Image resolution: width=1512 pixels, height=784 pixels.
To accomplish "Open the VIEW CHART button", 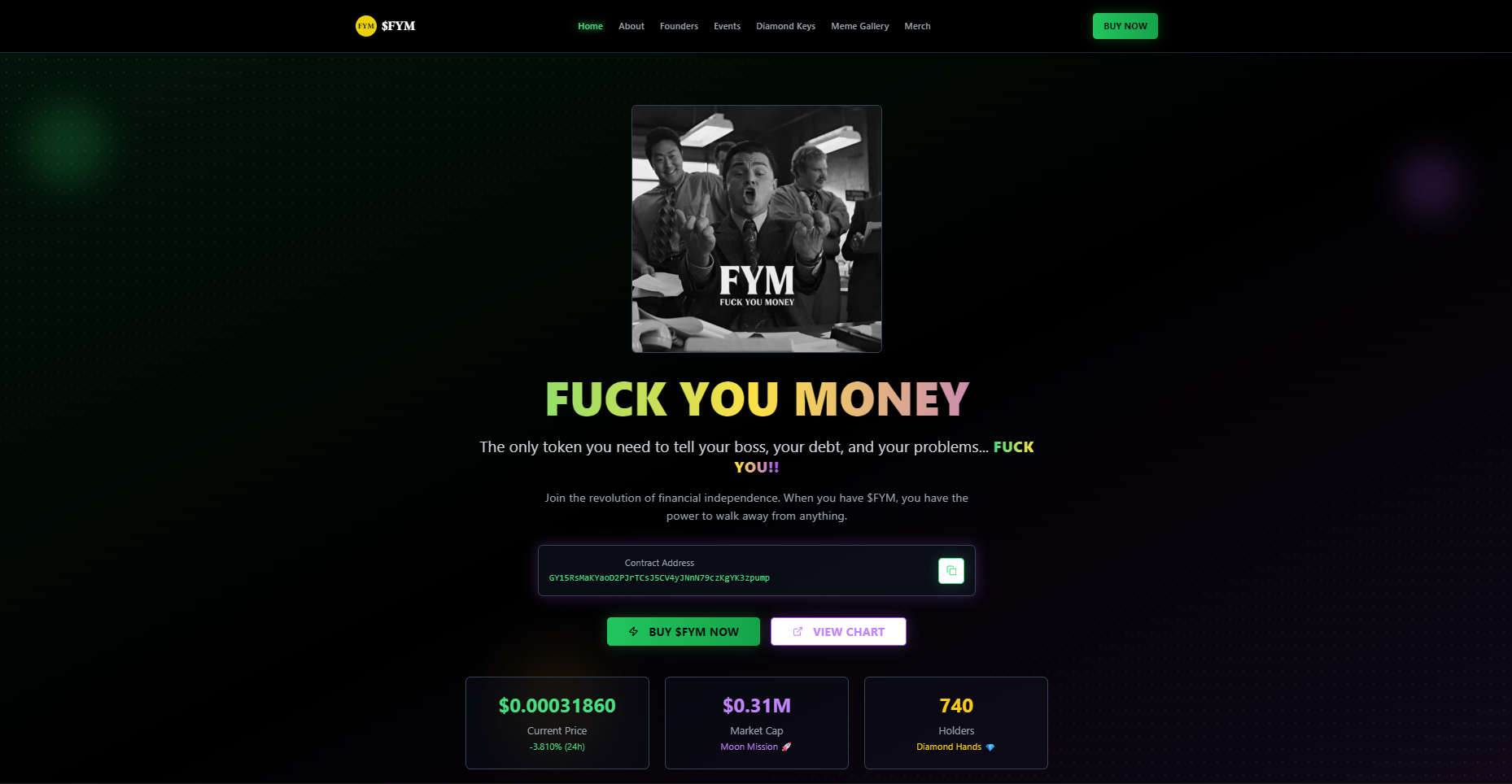I will (838, 631).
